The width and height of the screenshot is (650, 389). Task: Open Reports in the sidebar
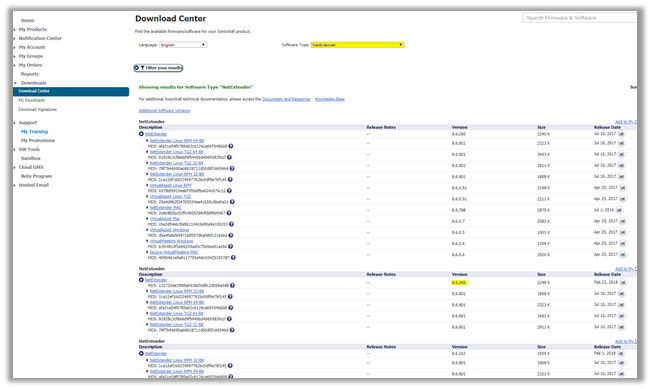[x=30, y=74]
